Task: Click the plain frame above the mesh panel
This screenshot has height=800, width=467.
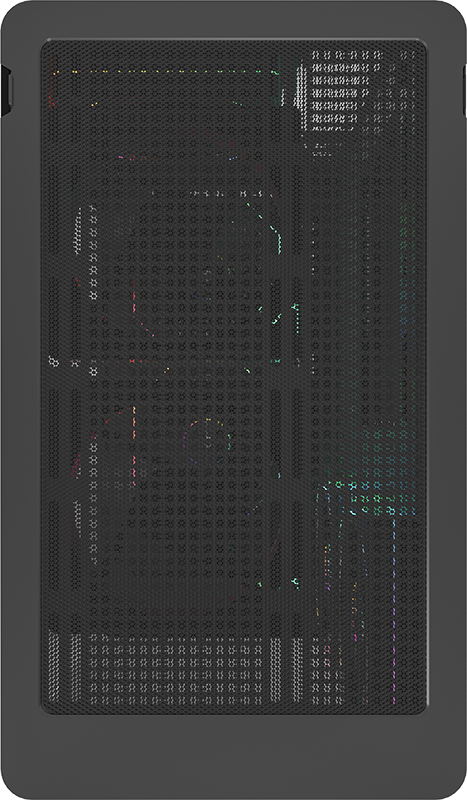Action: pos(233,19)
